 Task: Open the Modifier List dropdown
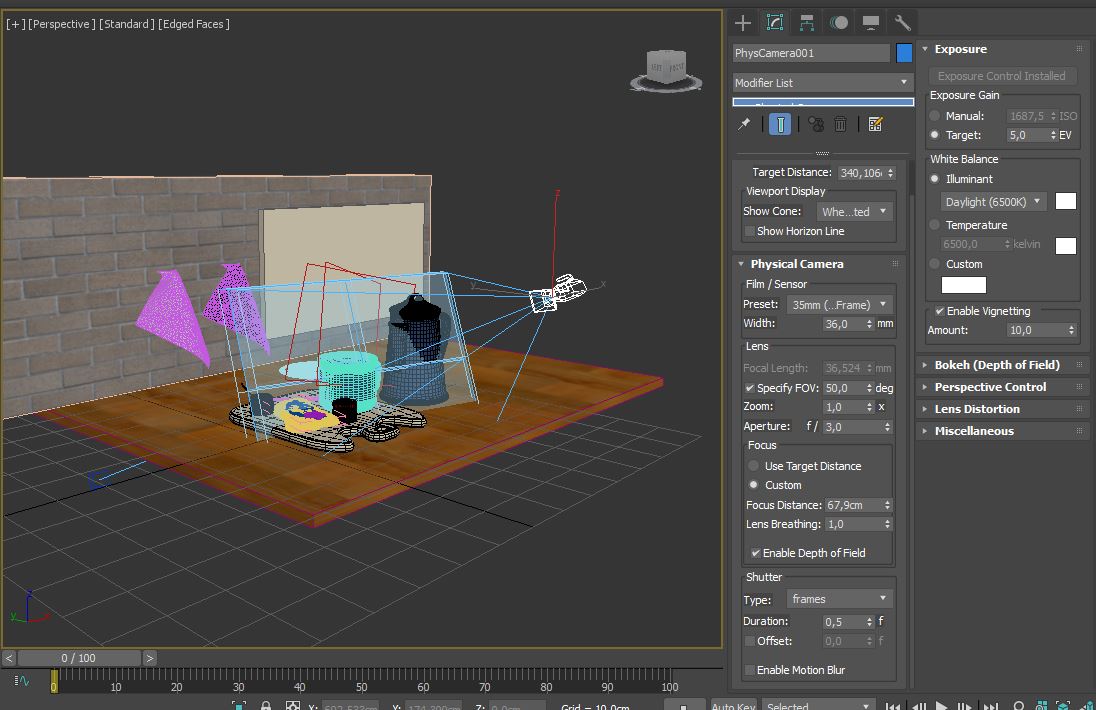pos(822,82)
